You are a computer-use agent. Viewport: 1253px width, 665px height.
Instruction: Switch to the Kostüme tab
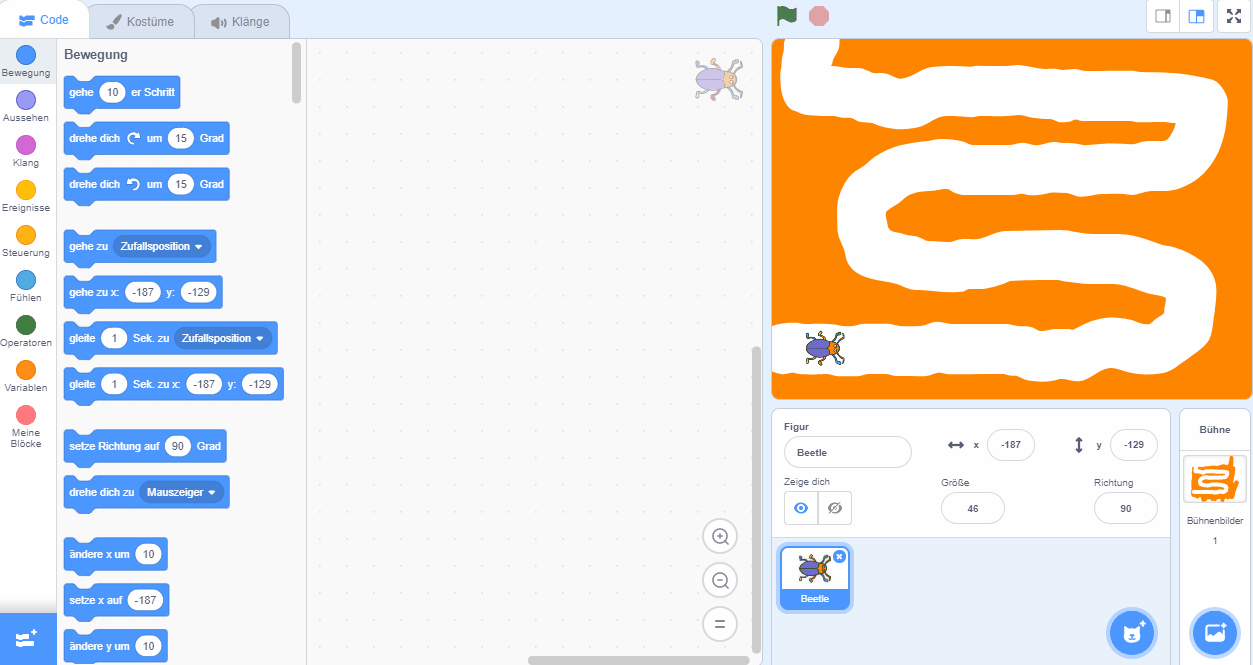(139, 21)
